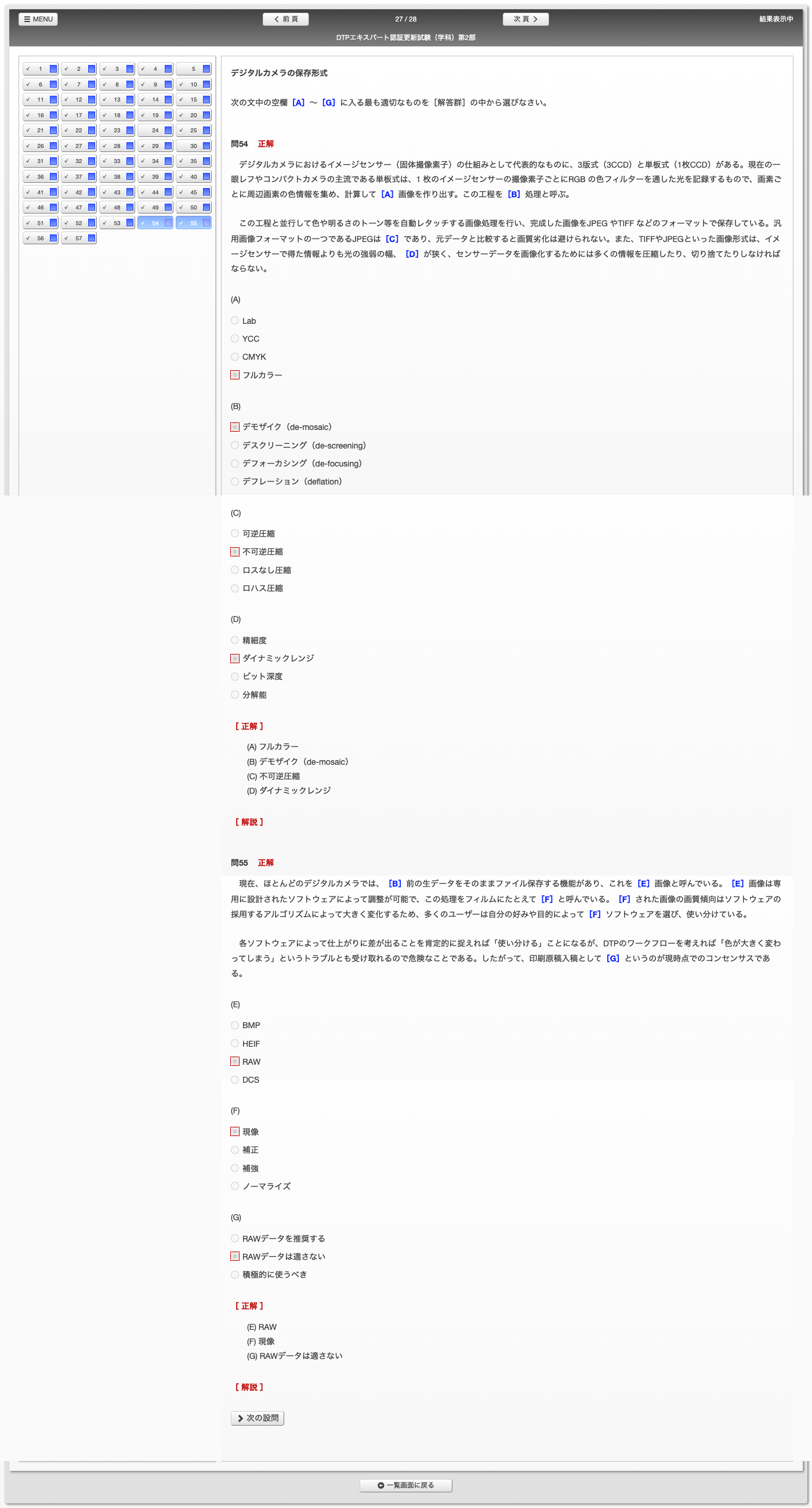The image size is (812, 1508).
Task: Select the HEIF radio option
Action: (234, 1044)
